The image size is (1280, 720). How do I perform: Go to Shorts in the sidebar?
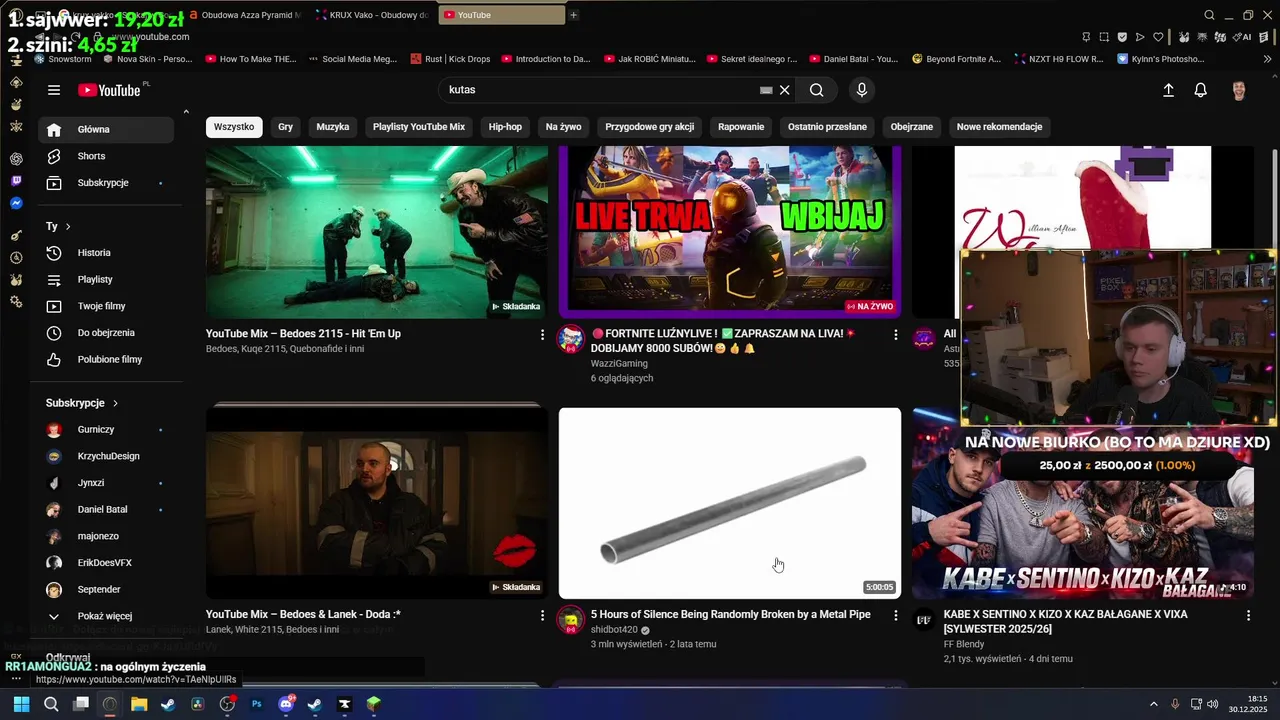(x=105, y=156)
